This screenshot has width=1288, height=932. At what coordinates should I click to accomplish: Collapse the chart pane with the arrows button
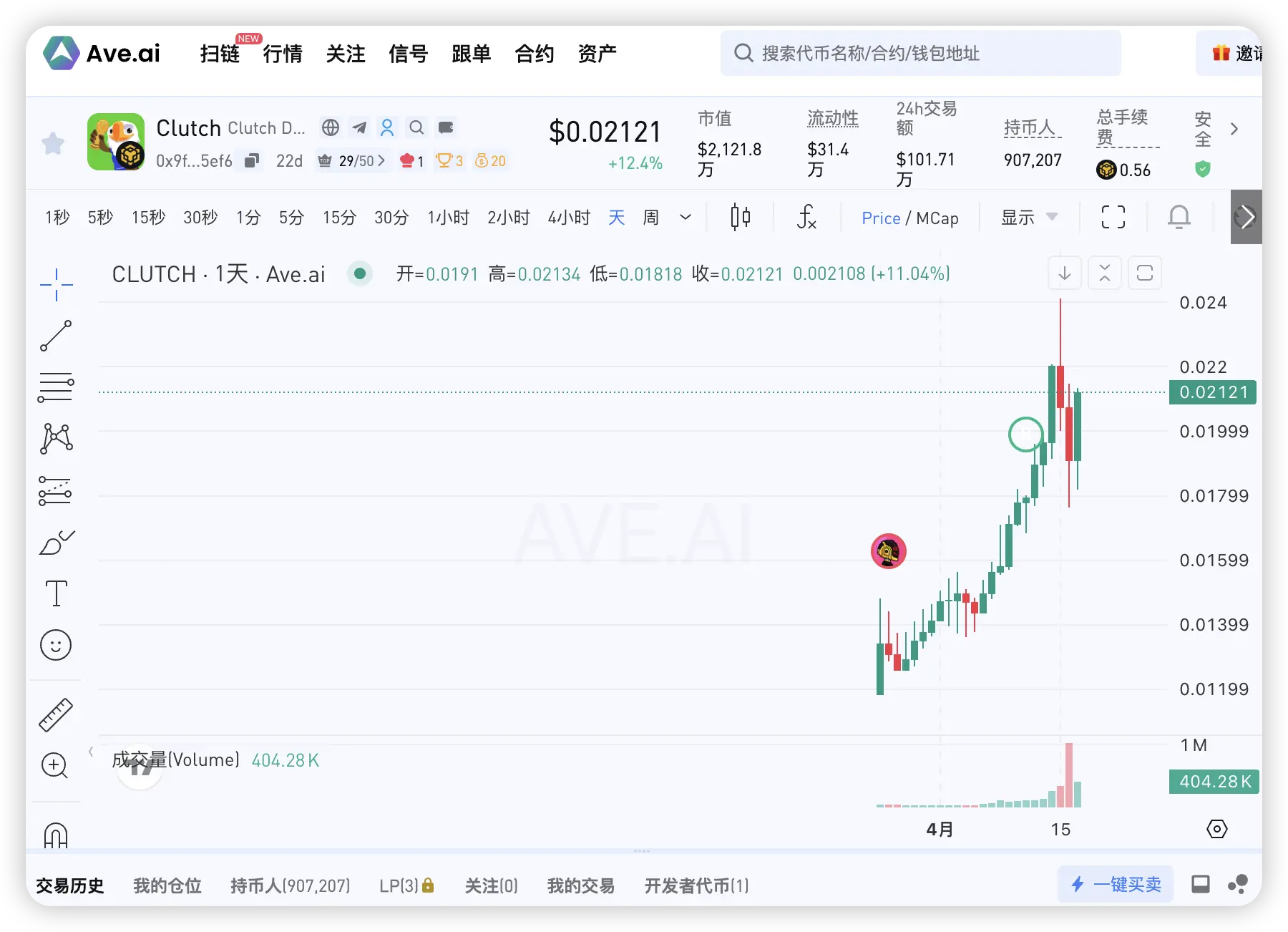pos(1105,273)
